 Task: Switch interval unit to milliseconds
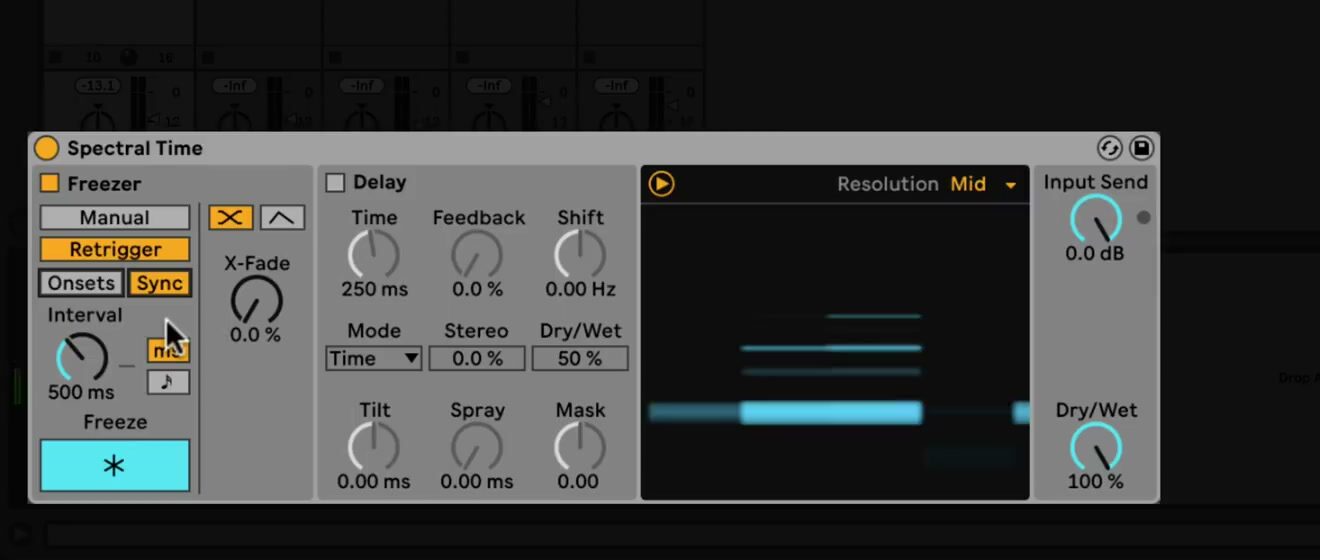(168, 350)
